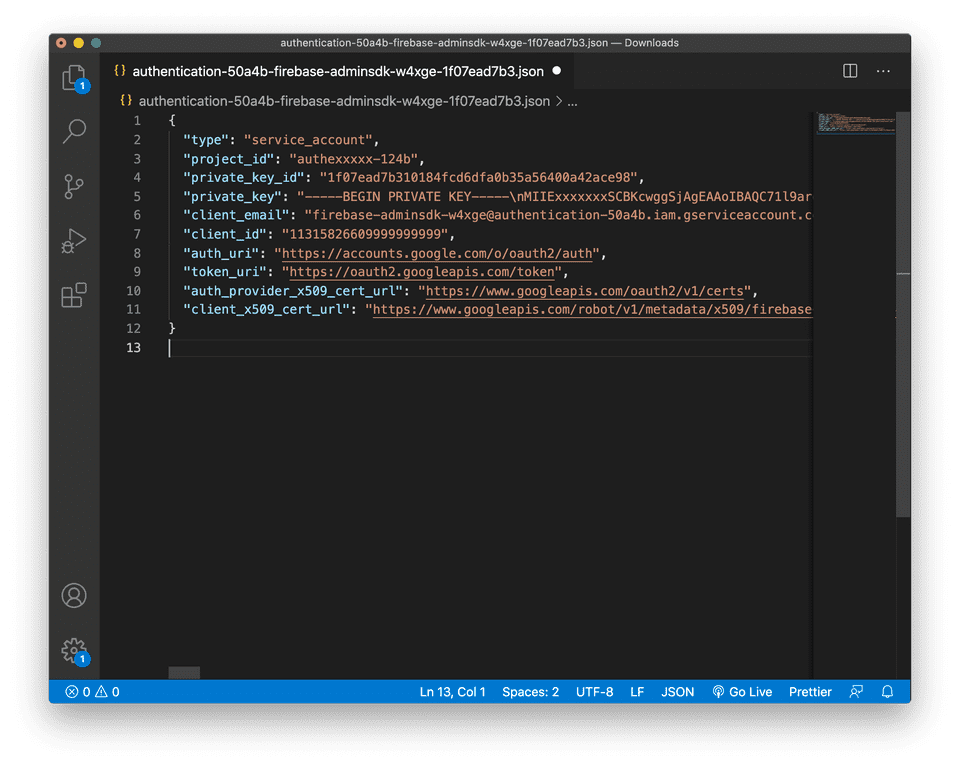Click the horizontal editor scrollbar thumb
This screenshot has height=768, width=960.
184,672
